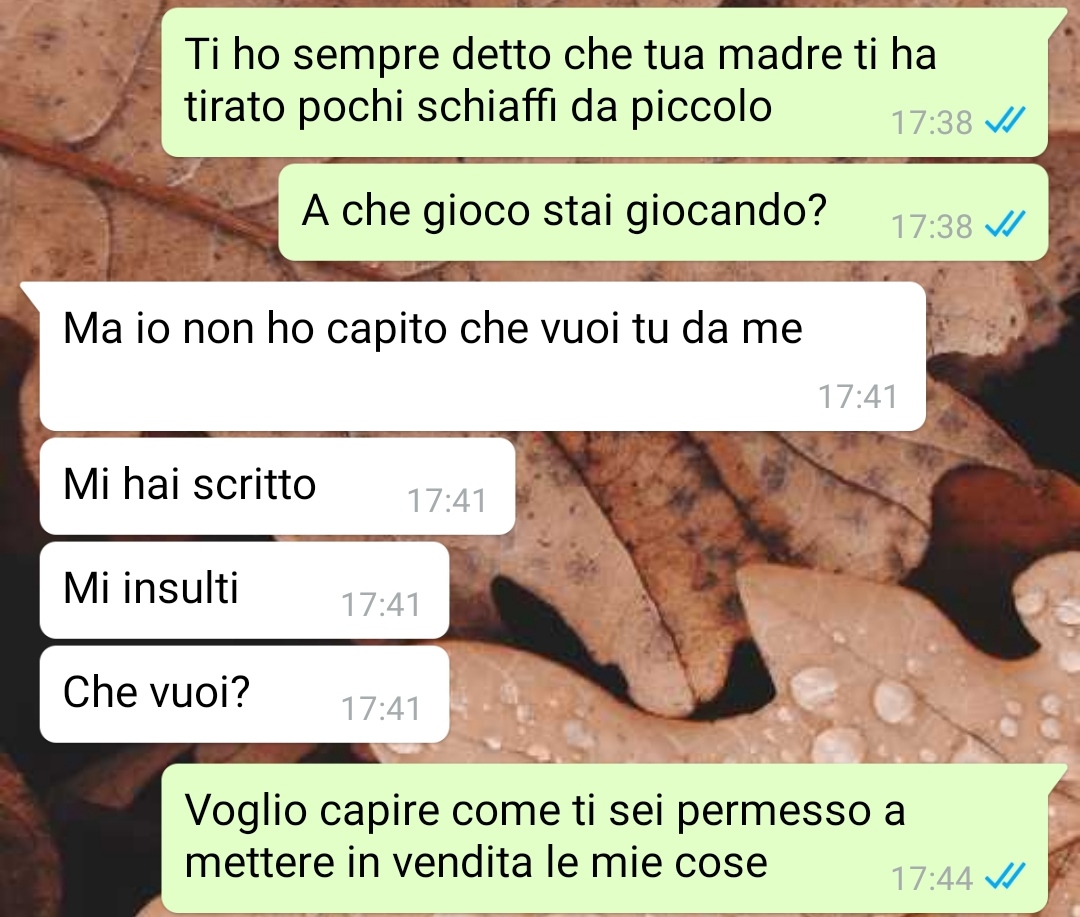Select the 'Voglio capire come ti sei permesso' message

point(605,838)
